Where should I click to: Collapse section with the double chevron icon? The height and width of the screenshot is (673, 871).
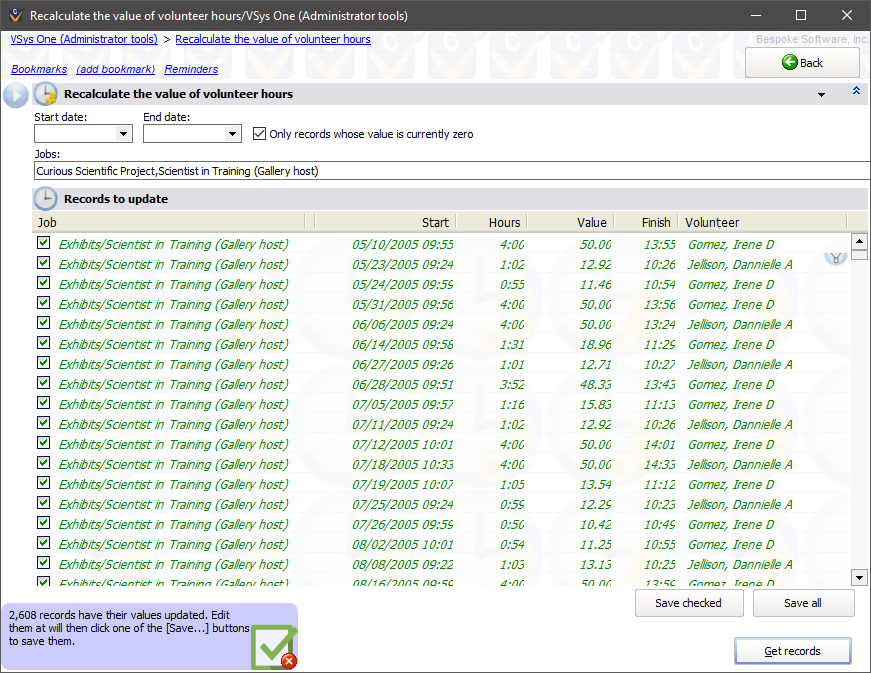[855, 91]
